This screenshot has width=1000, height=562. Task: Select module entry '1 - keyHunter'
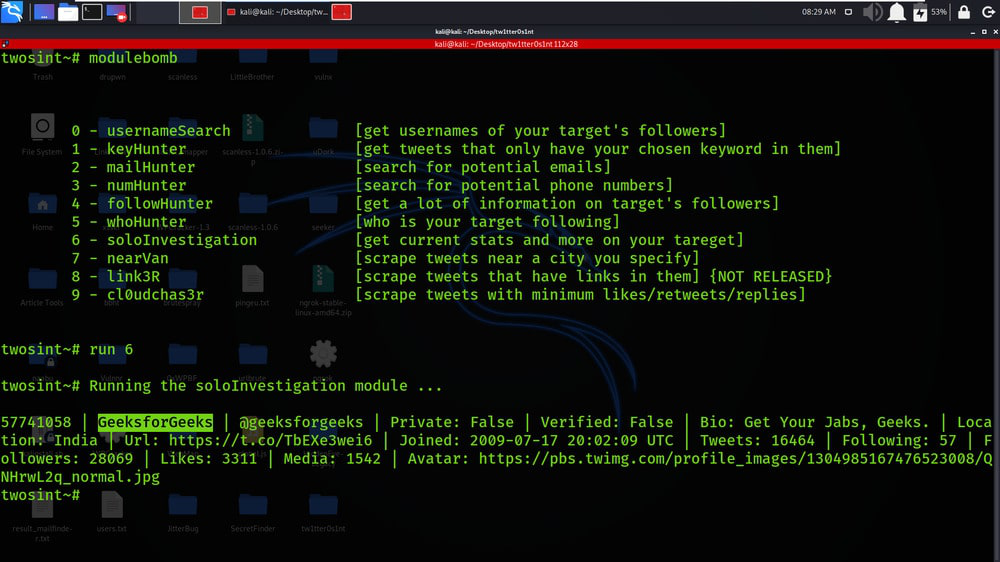click(129, 149)
